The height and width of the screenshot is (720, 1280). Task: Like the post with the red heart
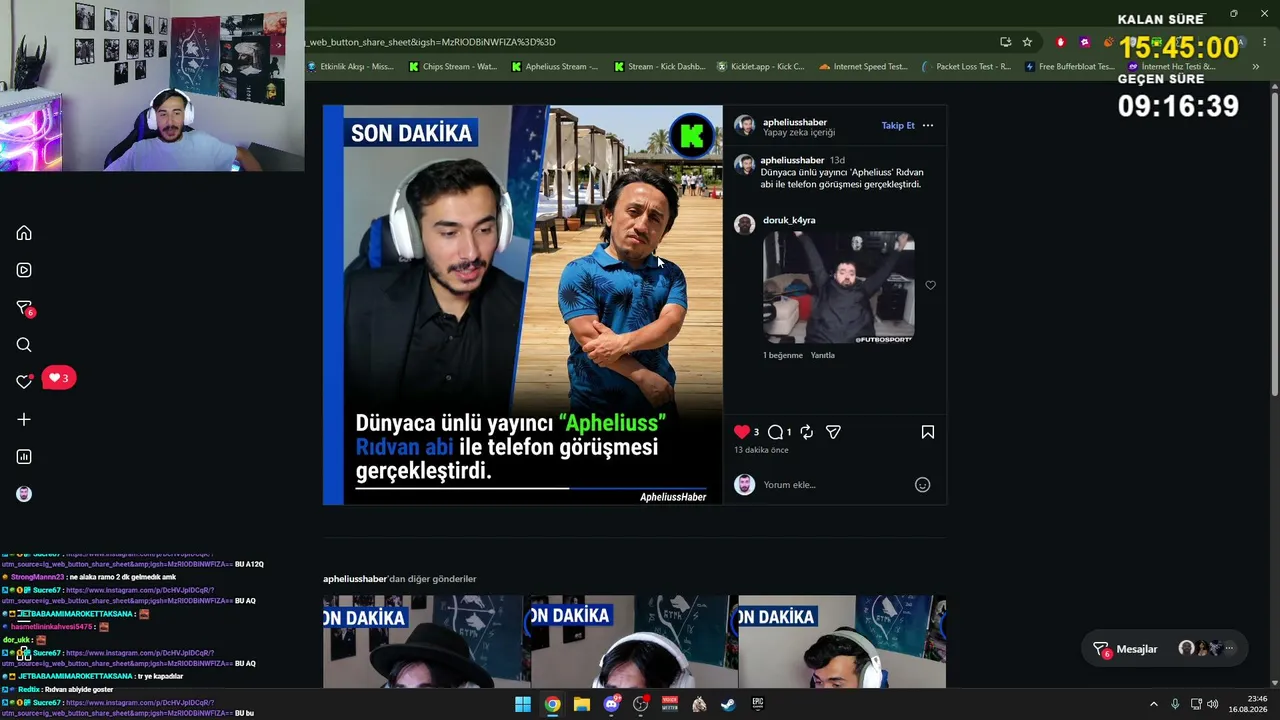tap(742, 432)
